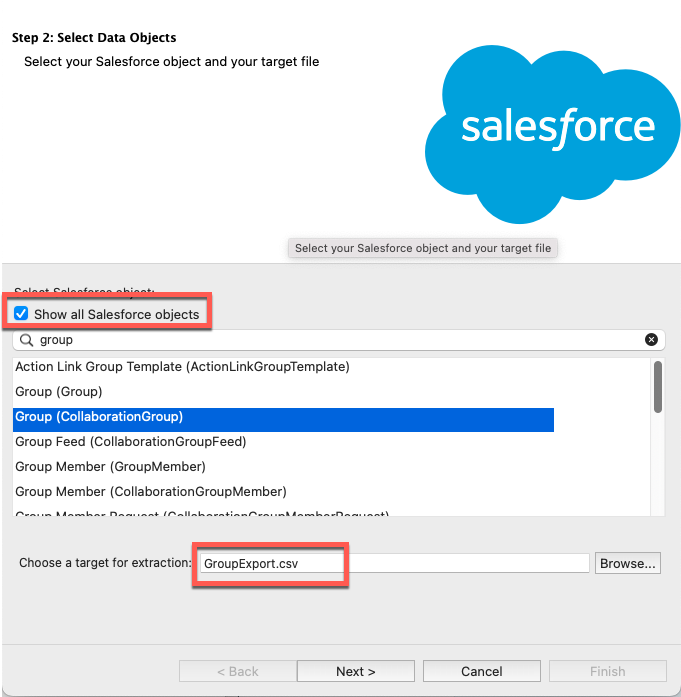Viewport: 681px width, 697px height.
Task: Select Group (CollaborationGroup) in the list
Action: click(99, 417)
